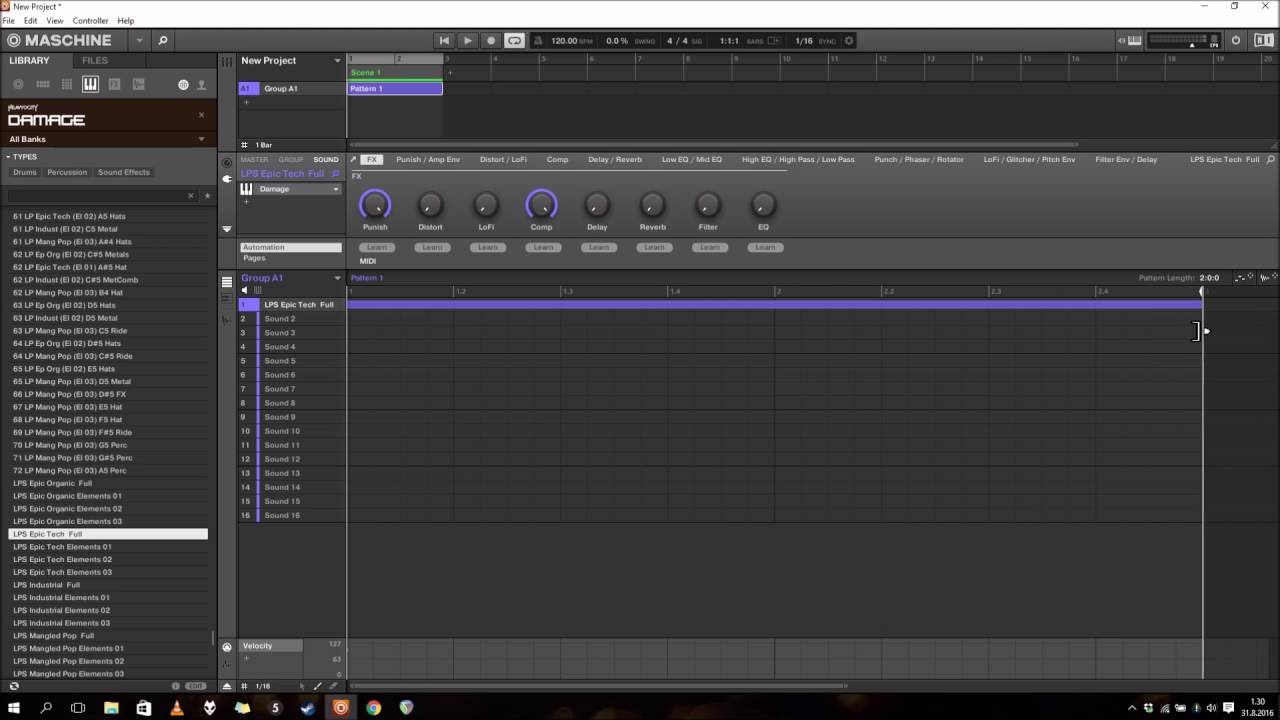The height and width of the screenshot is (720, 1280).
Task: Click the Punch knob
Action: tap(375, 205)
